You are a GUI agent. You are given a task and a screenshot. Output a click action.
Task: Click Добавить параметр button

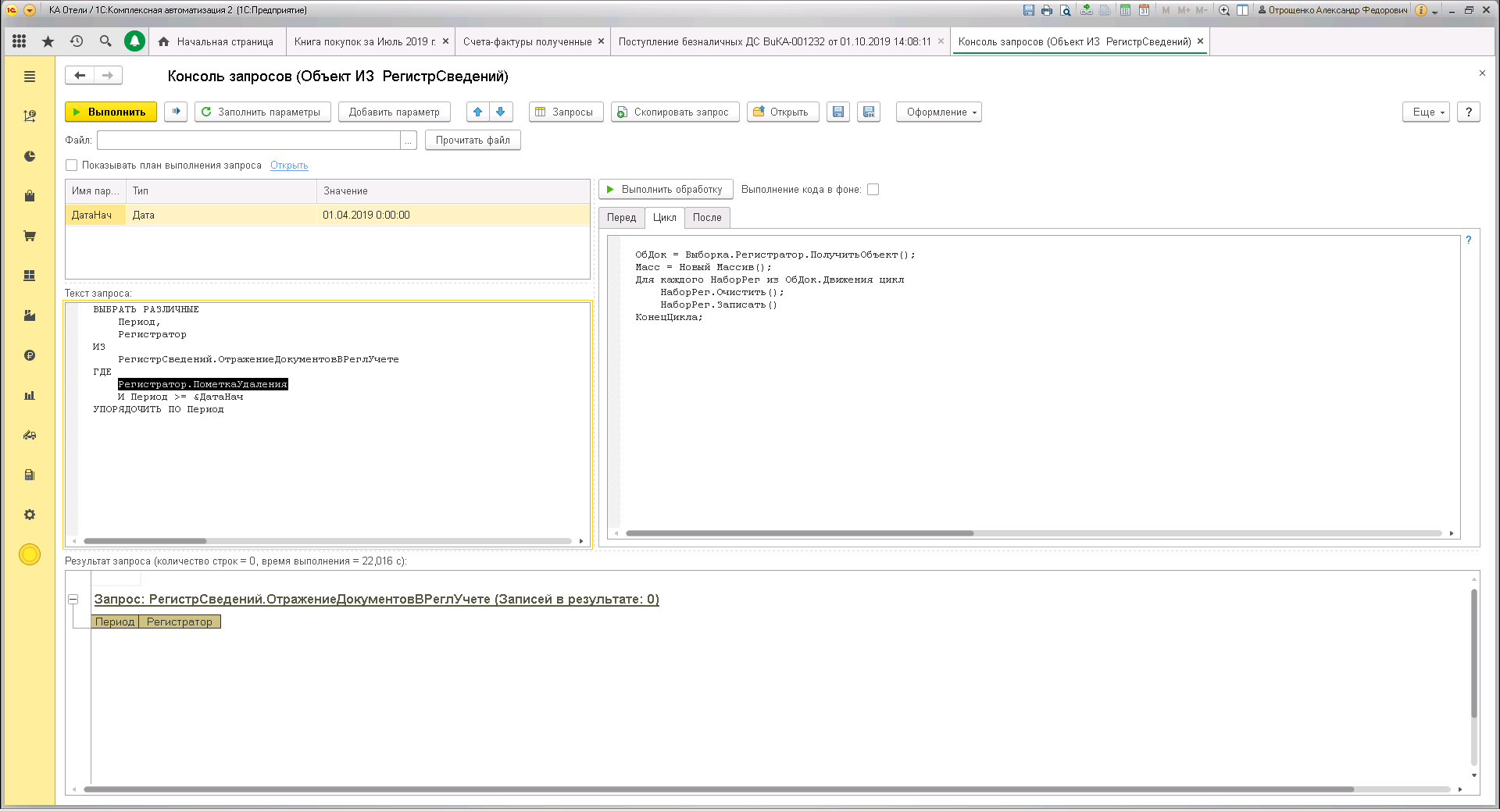tap(395, 112)
